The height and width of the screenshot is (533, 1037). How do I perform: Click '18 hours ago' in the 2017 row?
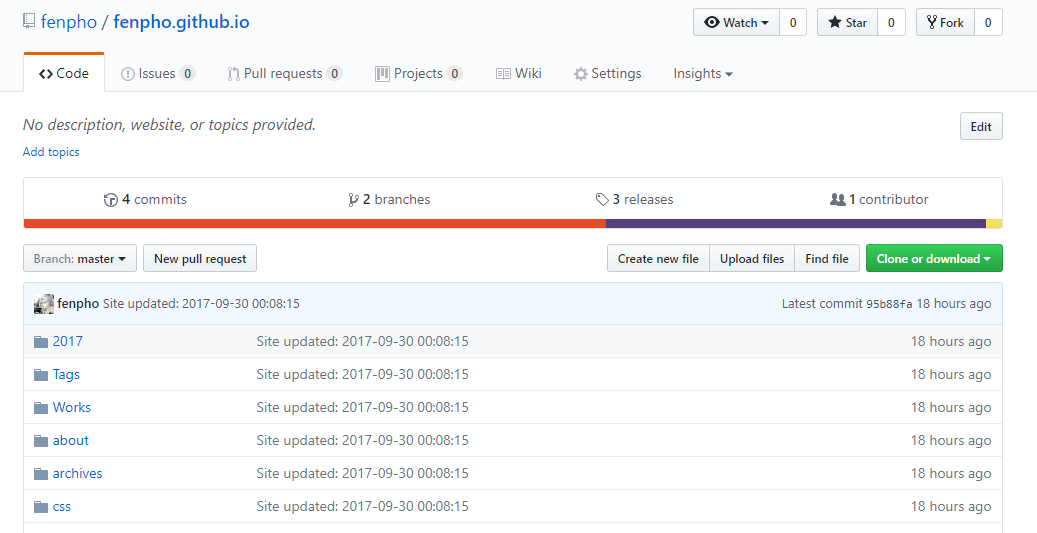coord(950,341)
